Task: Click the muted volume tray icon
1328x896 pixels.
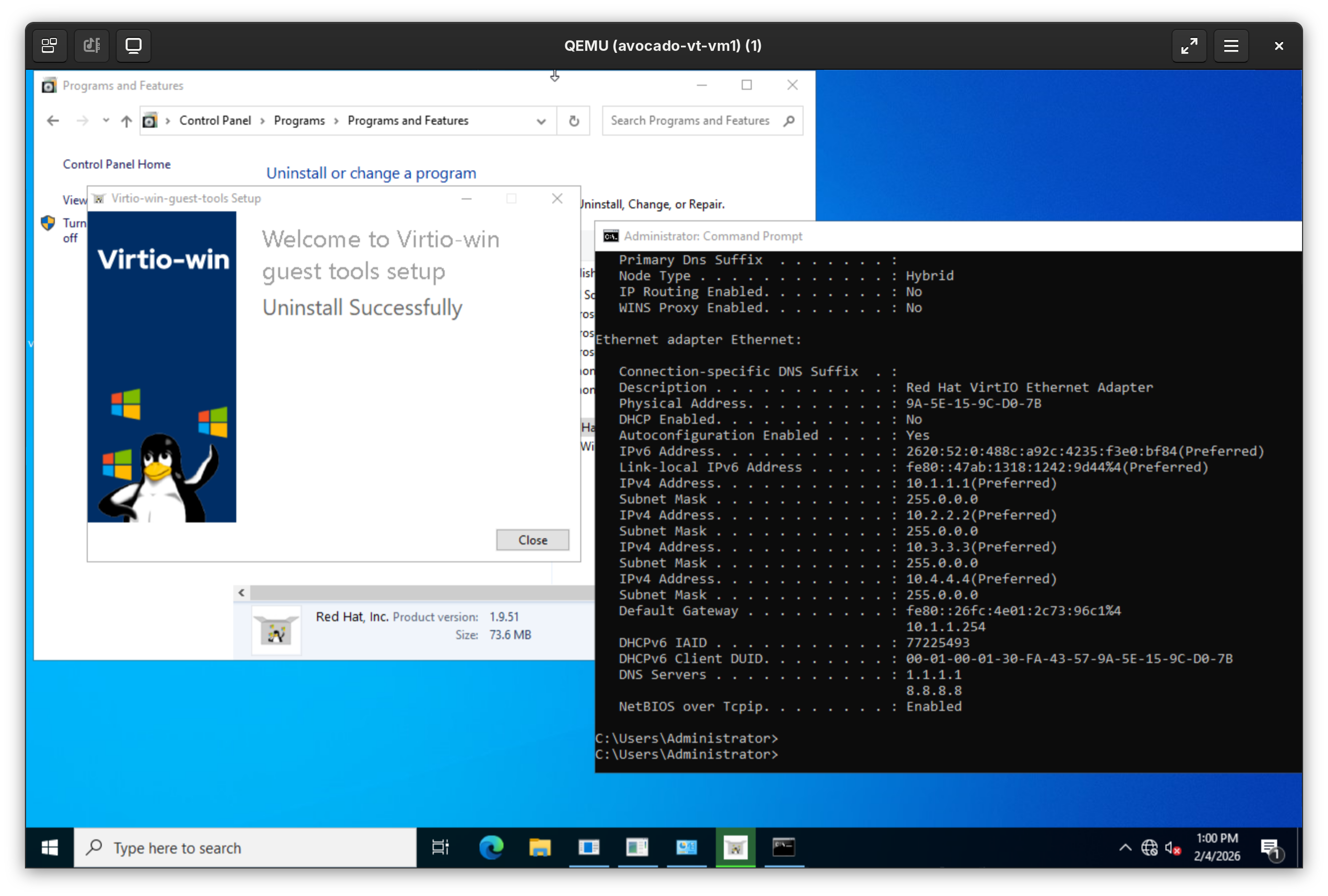Action: pyautogui.click(x=1172, y=848)
